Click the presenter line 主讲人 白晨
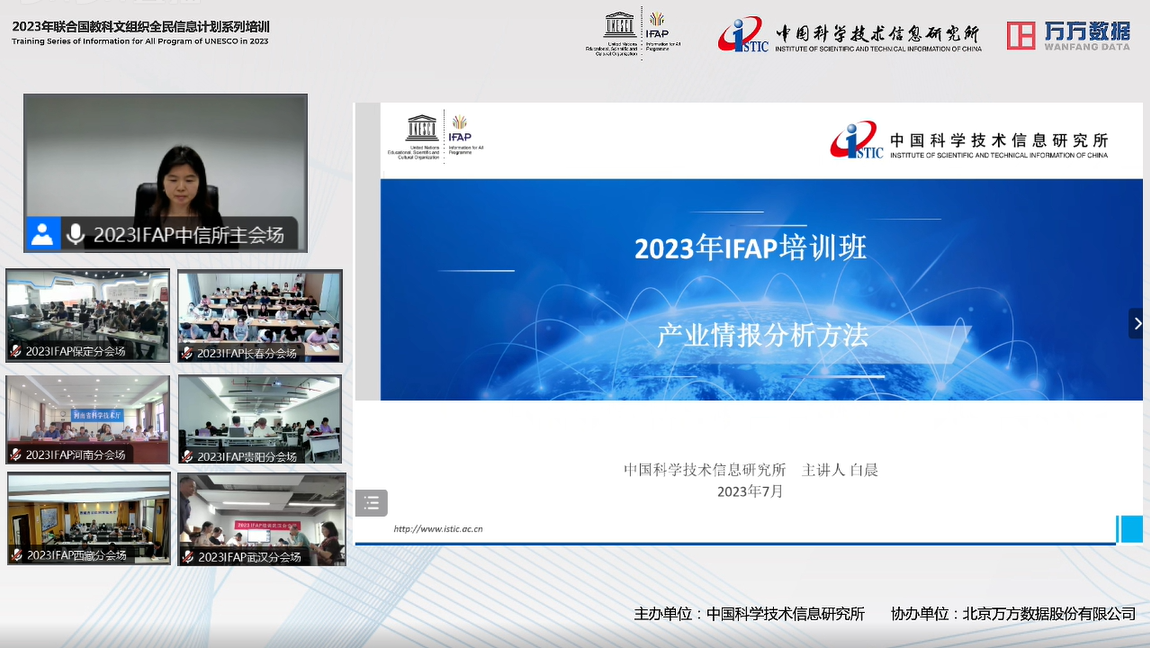 pyautogui.click(x=840, y=470)
